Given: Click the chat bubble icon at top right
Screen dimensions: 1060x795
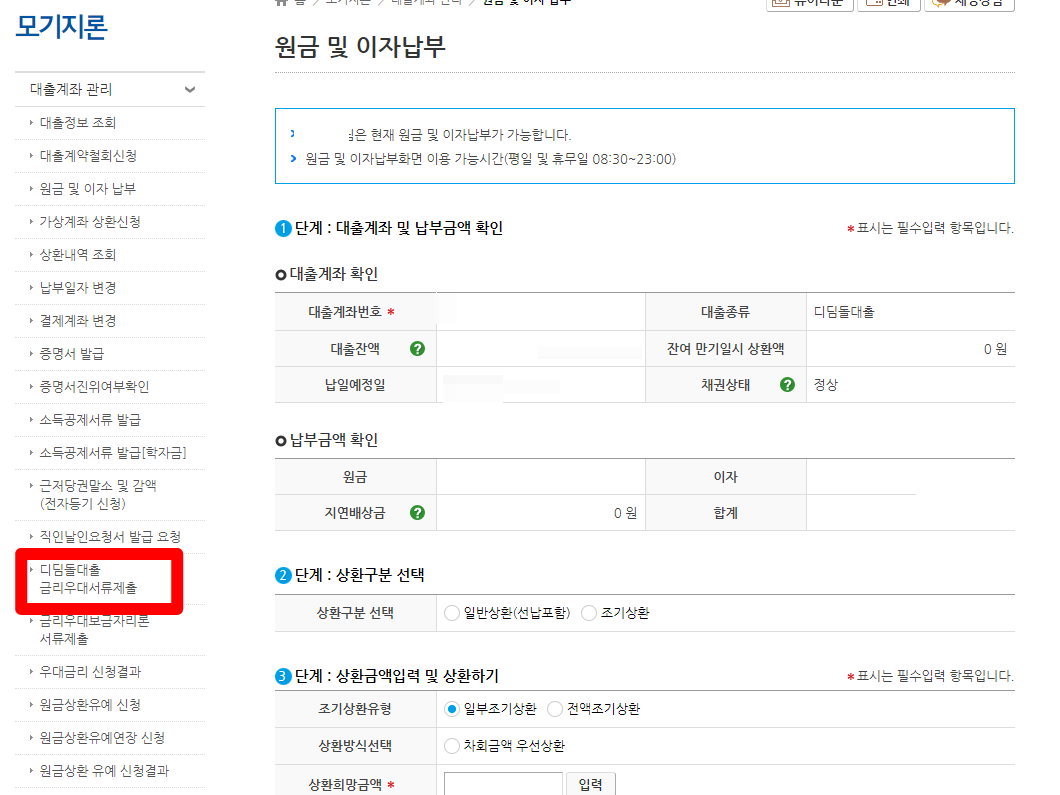Looking at the screenshot, I should click(x=938, y=3).
